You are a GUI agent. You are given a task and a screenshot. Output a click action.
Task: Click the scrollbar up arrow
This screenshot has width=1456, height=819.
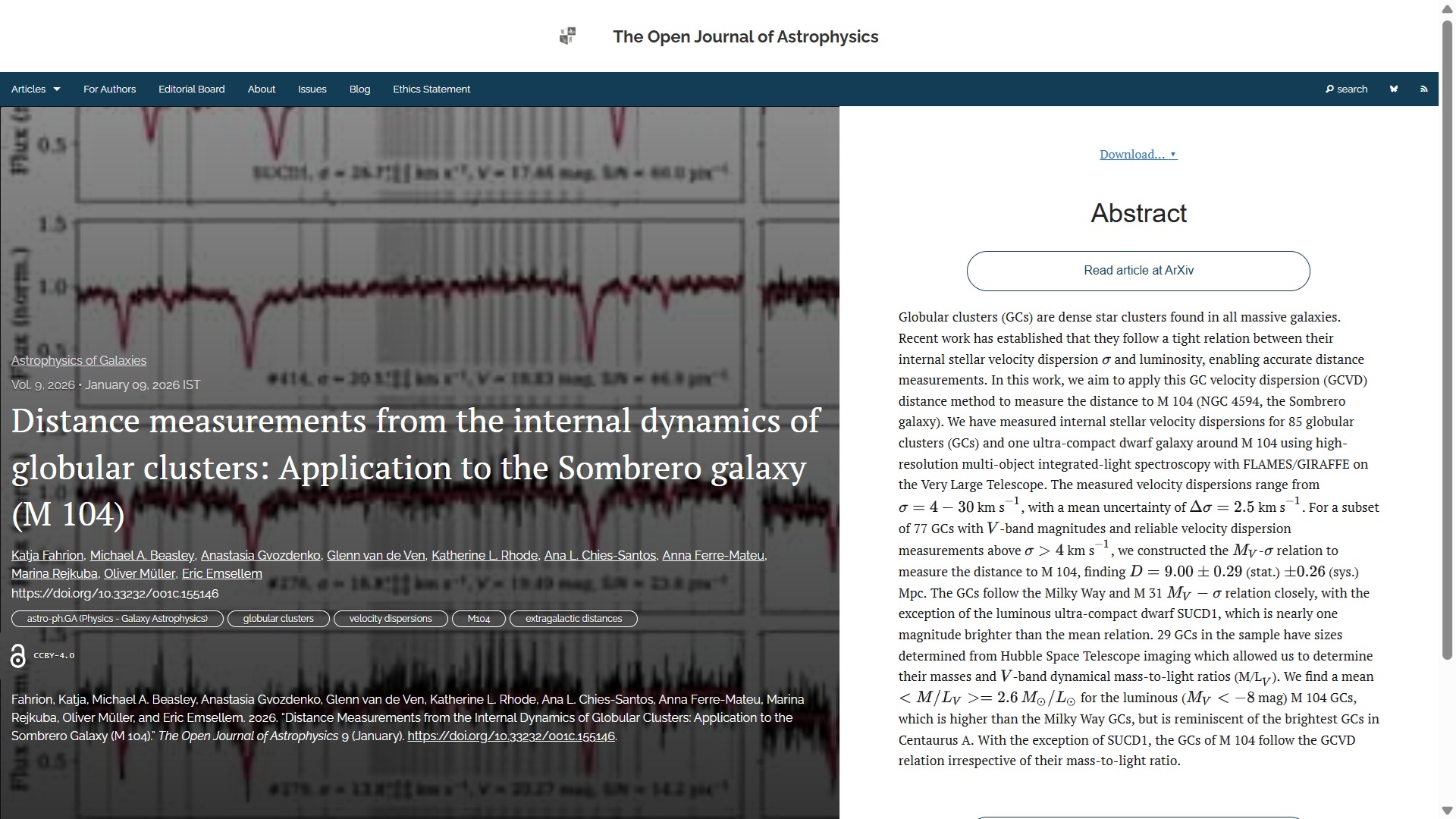[1447, 8]
